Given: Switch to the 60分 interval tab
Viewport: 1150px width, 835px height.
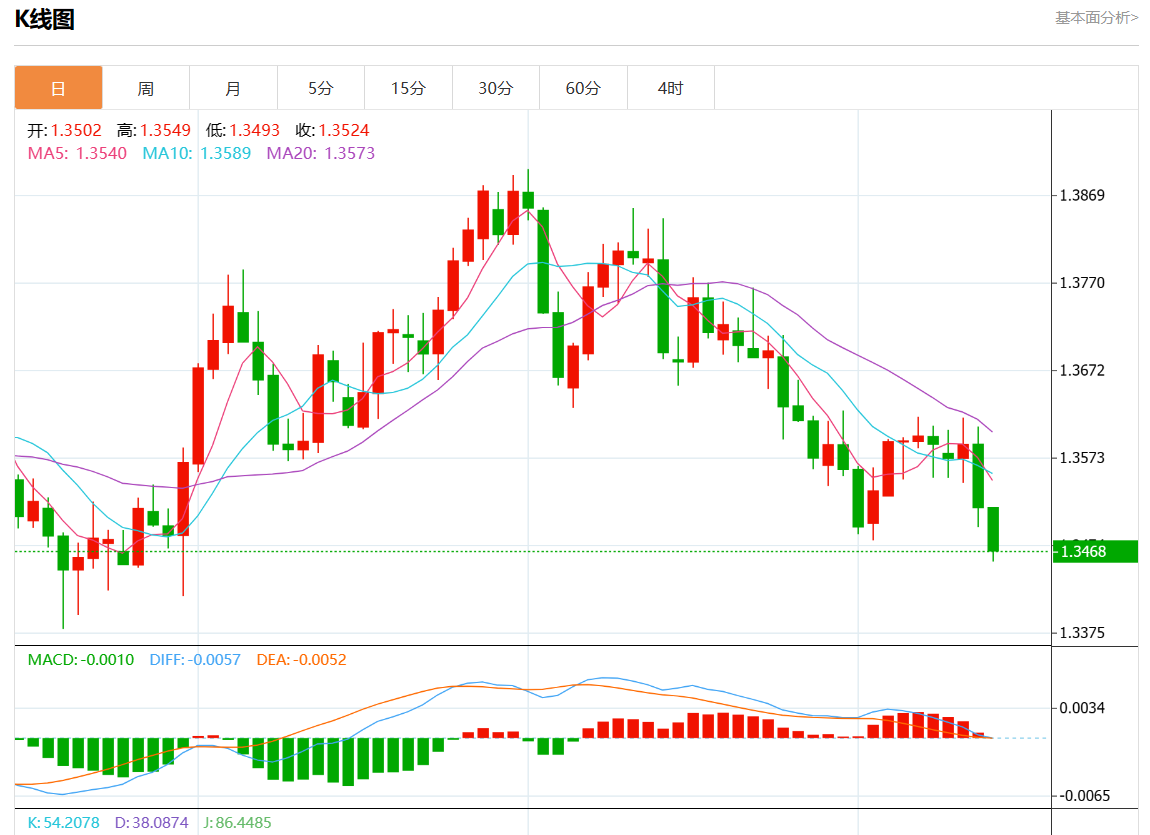Looking at the screenshot, I should tap(583, 88).
